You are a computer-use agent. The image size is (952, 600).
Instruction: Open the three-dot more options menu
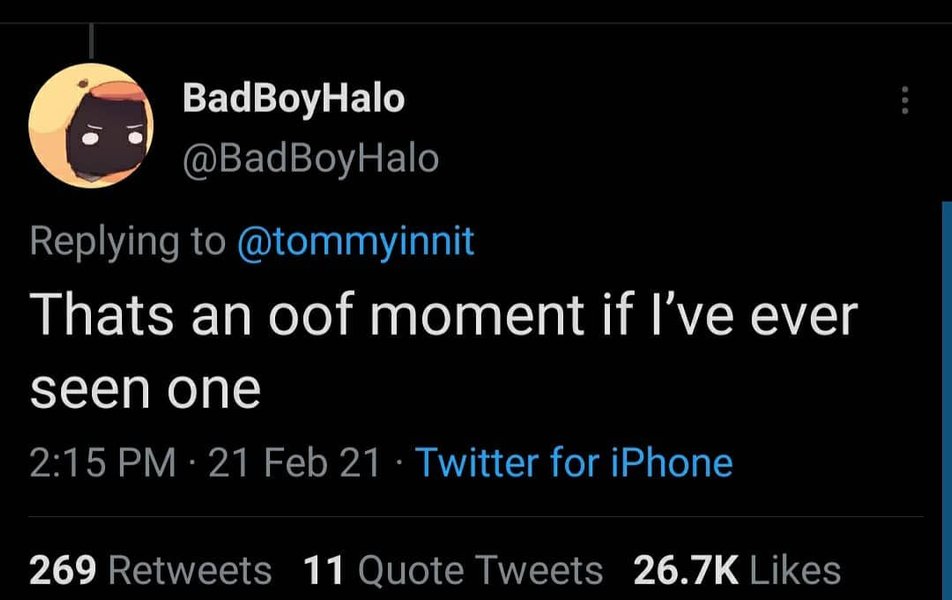coord(905,100)
